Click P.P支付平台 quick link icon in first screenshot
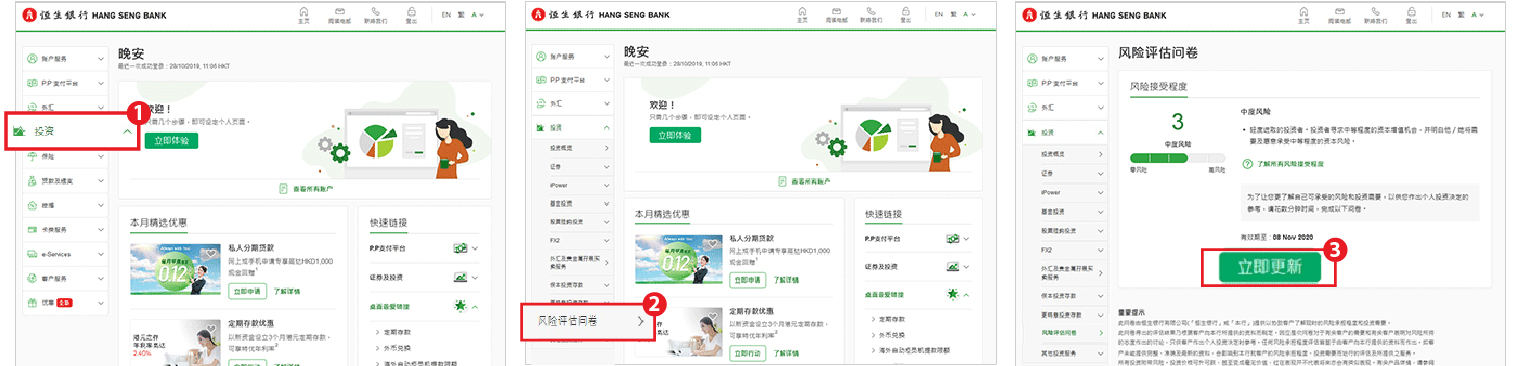The height and width of the screenshot is (366, 1521). point(460,248)
